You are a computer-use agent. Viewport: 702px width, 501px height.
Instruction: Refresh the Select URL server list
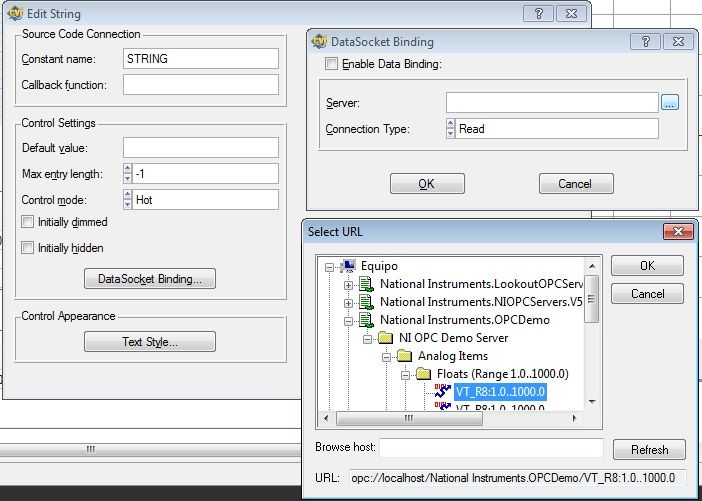(x=649, y=449)
